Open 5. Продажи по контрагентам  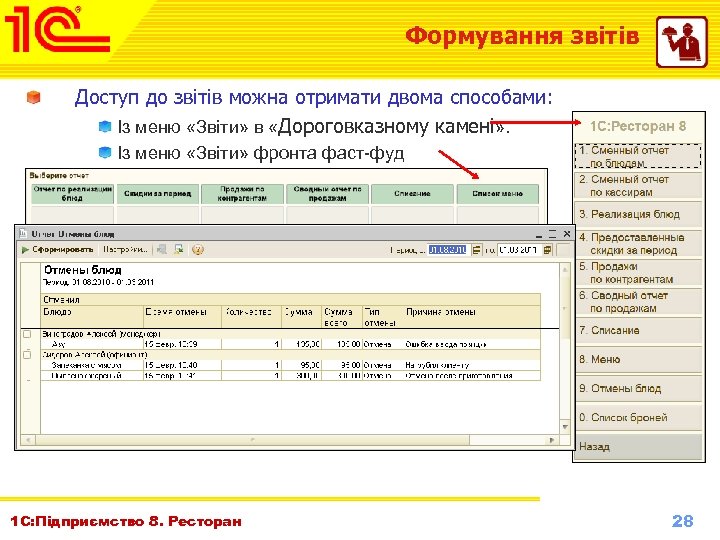tap(638, 273)
